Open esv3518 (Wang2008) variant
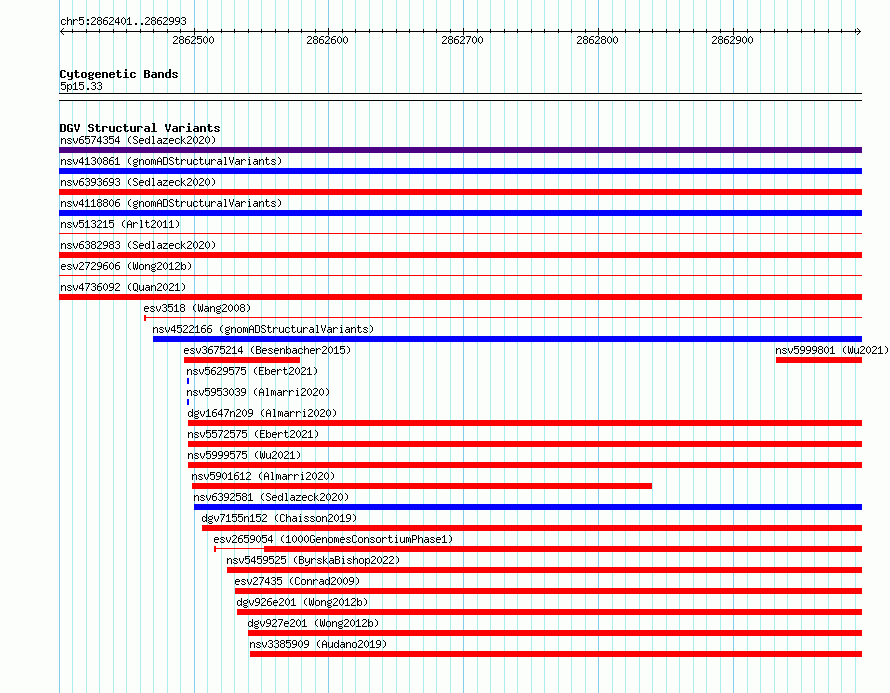The width and height of the screenshot is (890, 693). tap(197, 308)
